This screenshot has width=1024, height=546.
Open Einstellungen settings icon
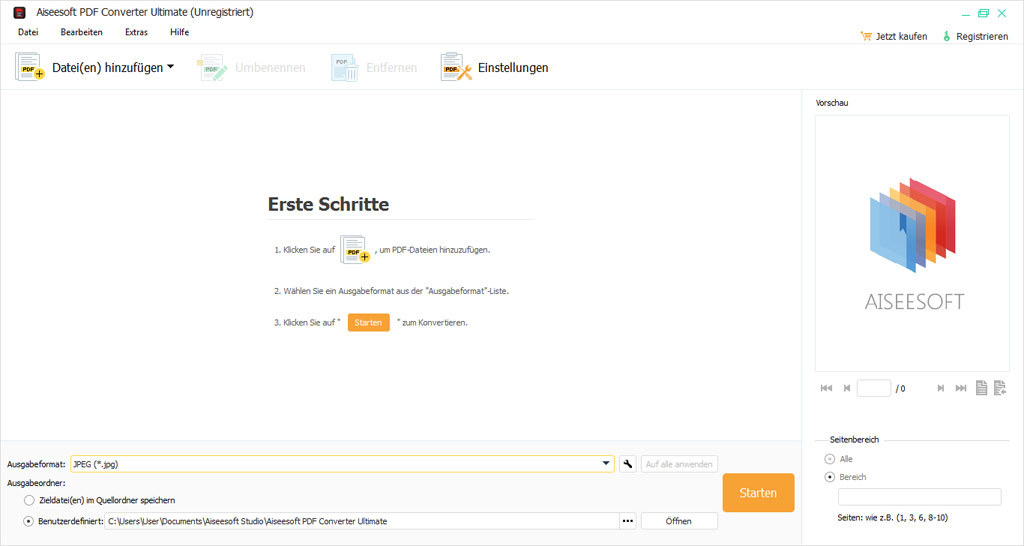click(x=456, y=67)
